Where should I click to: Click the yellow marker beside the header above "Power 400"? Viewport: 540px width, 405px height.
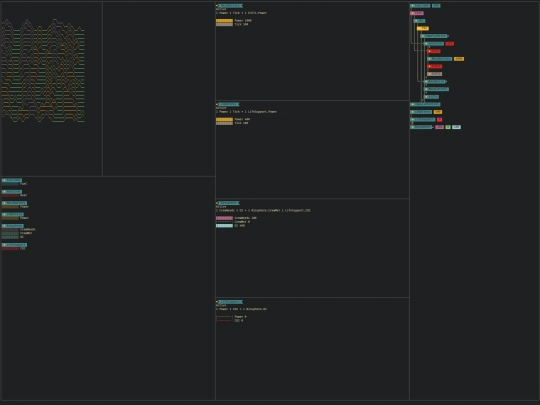point(217,104)
